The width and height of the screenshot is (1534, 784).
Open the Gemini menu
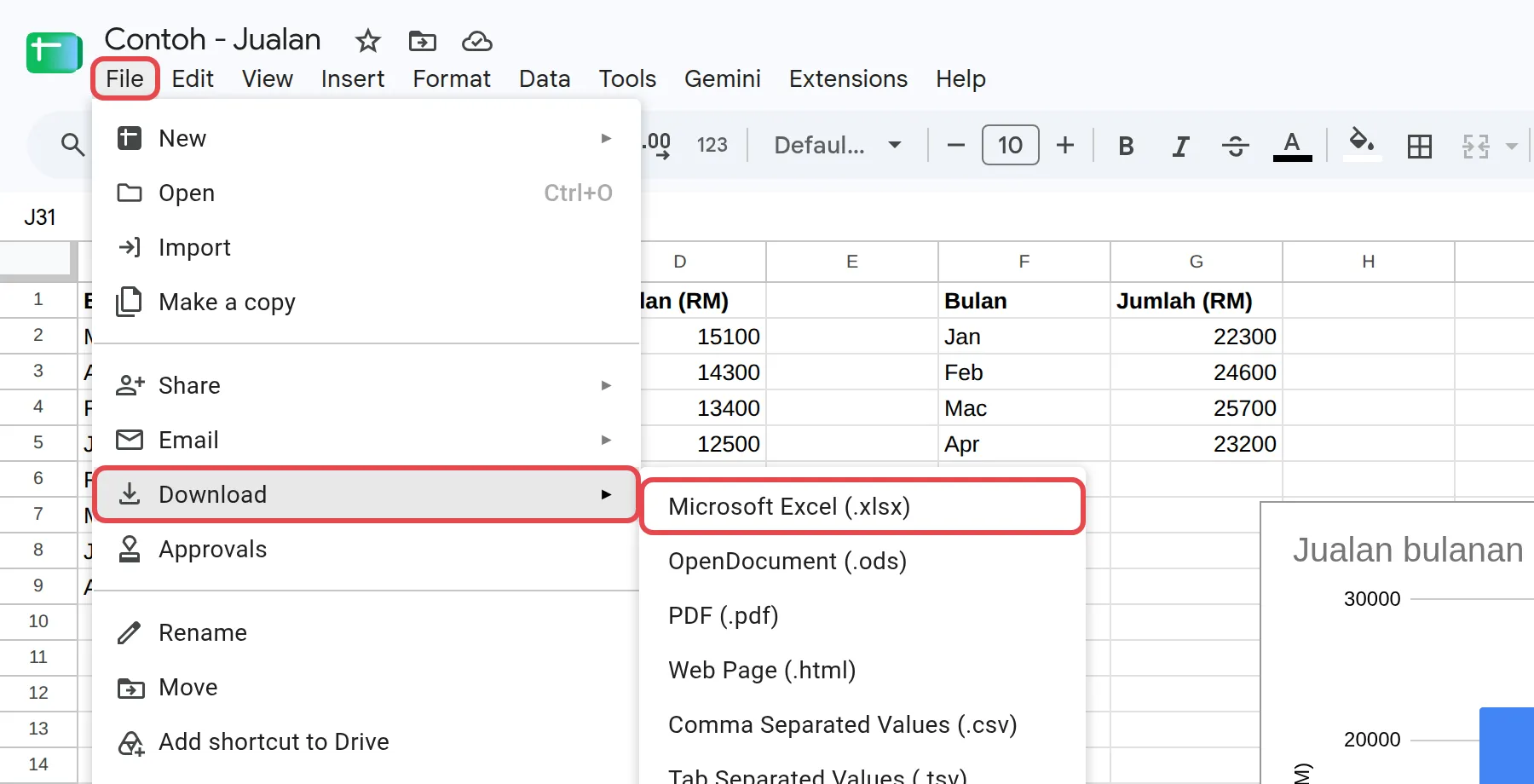click(722, 78)
